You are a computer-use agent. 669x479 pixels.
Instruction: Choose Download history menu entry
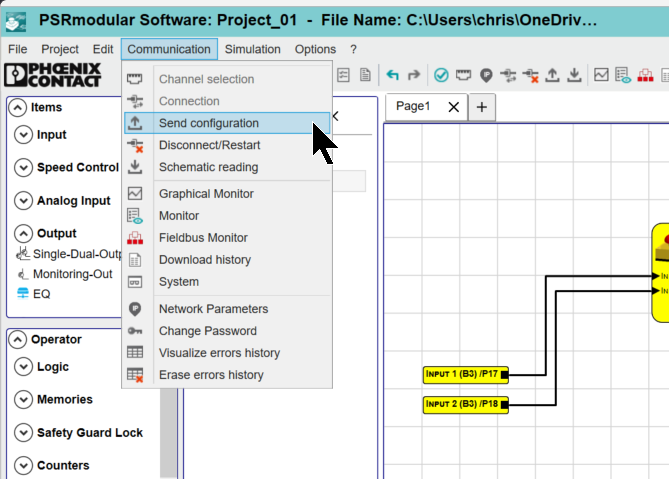pyautogui.click(x=227, y=260)
